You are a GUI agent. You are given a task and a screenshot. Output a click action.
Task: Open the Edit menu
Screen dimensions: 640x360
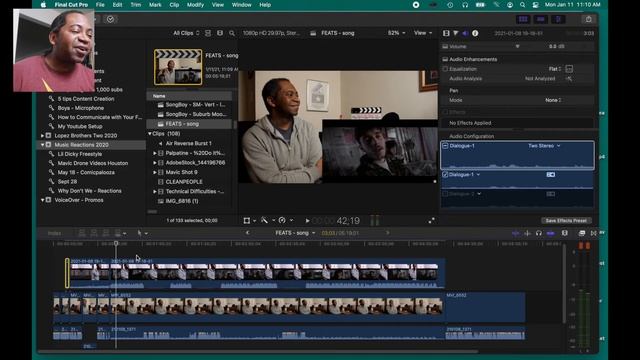click(x=118, y=5)
